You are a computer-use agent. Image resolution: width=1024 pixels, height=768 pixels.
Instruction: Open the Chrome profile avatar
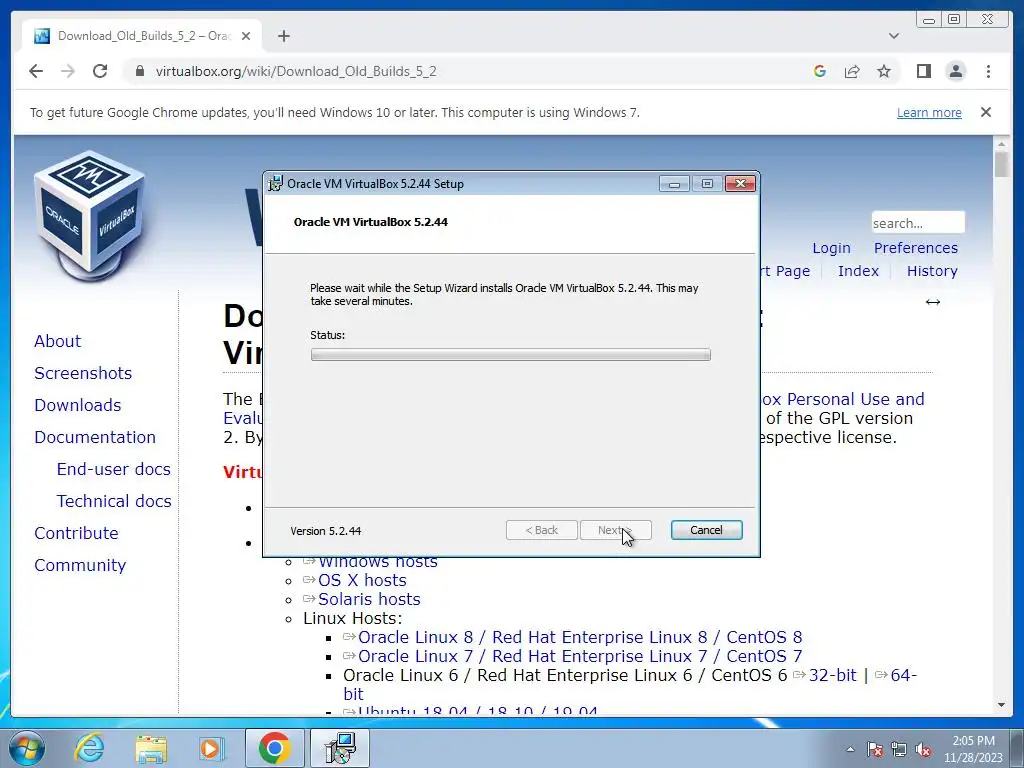[955, 71]
